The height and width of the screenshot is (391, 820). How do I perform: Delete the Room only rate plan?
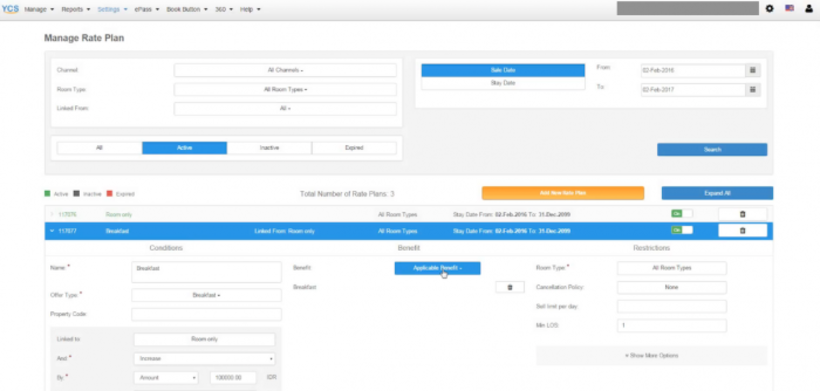(743, 214)
